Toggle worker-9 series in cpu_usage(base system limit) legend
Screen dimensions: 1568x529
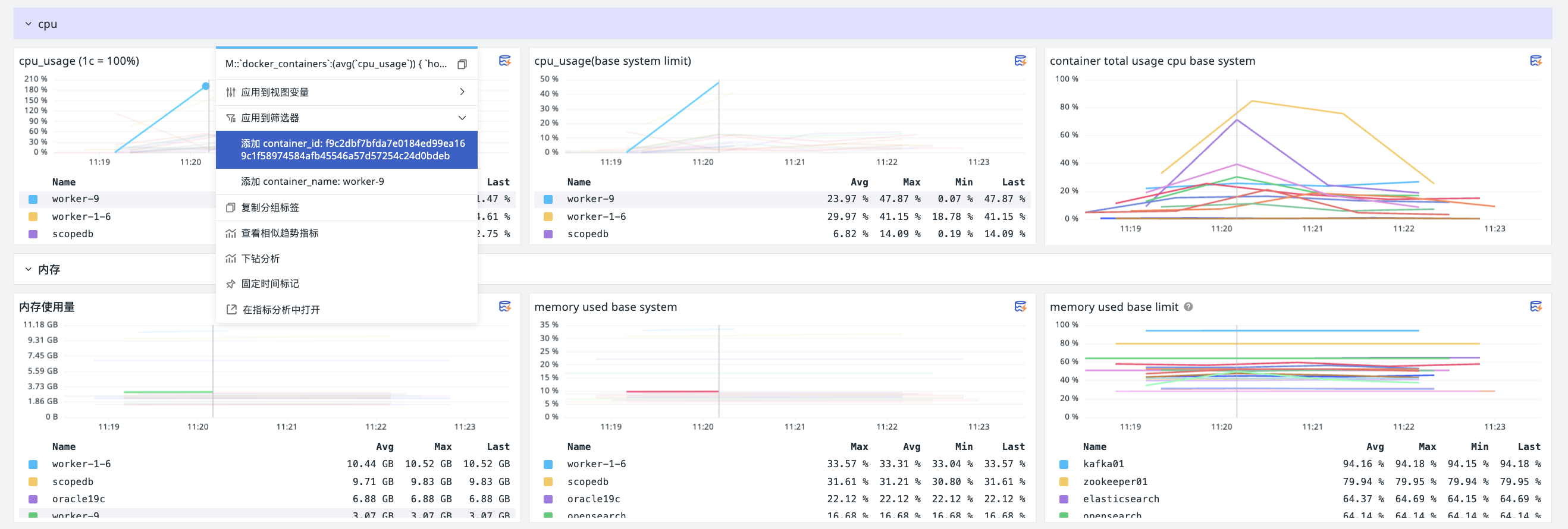590,199
